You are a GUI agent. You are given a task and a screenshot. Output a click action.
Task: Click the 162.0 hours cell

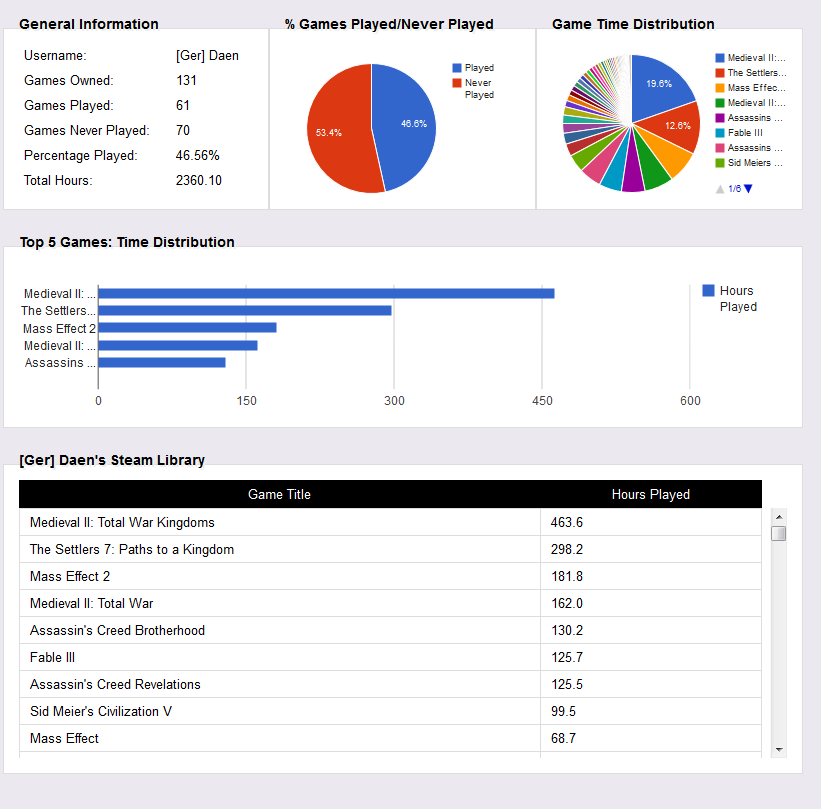pyautogui.click(x=651, y=603)
